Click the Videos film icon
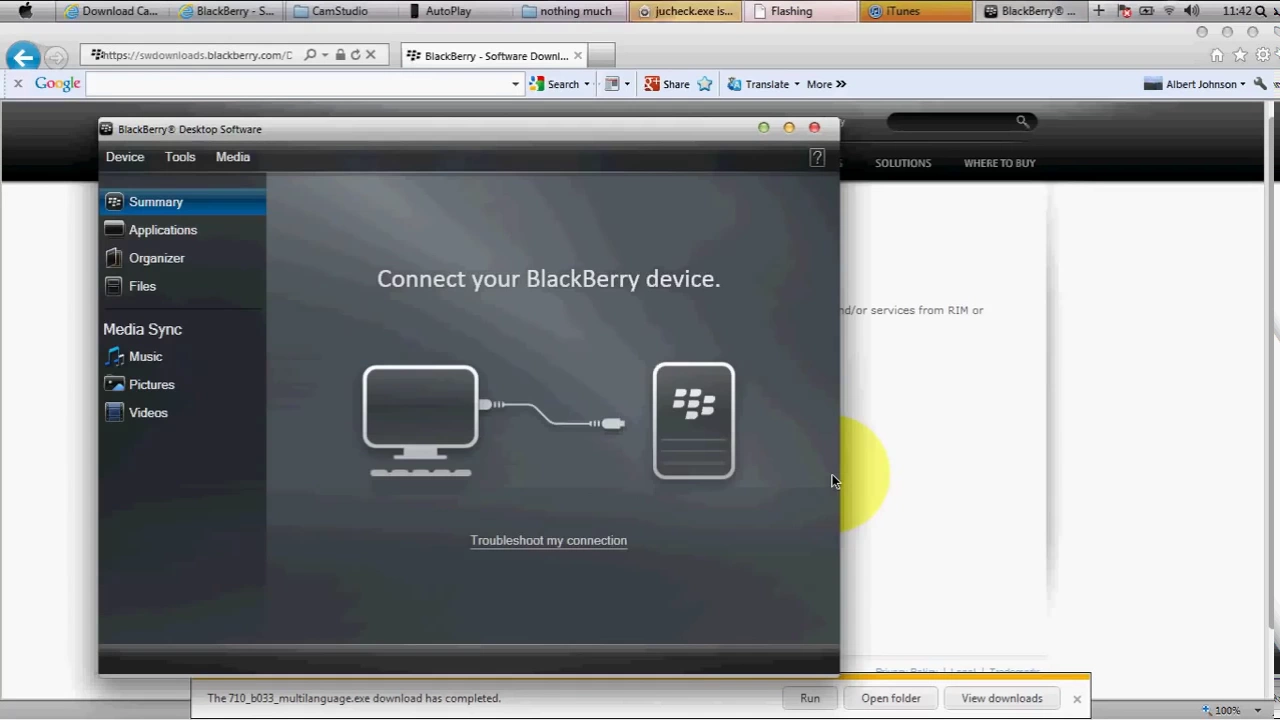 pos(115,412)
